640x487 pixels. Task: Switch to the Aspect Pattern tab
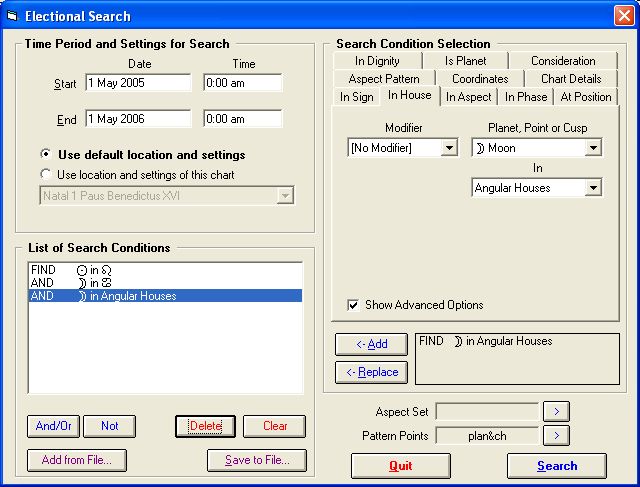[x=384, y=79]
